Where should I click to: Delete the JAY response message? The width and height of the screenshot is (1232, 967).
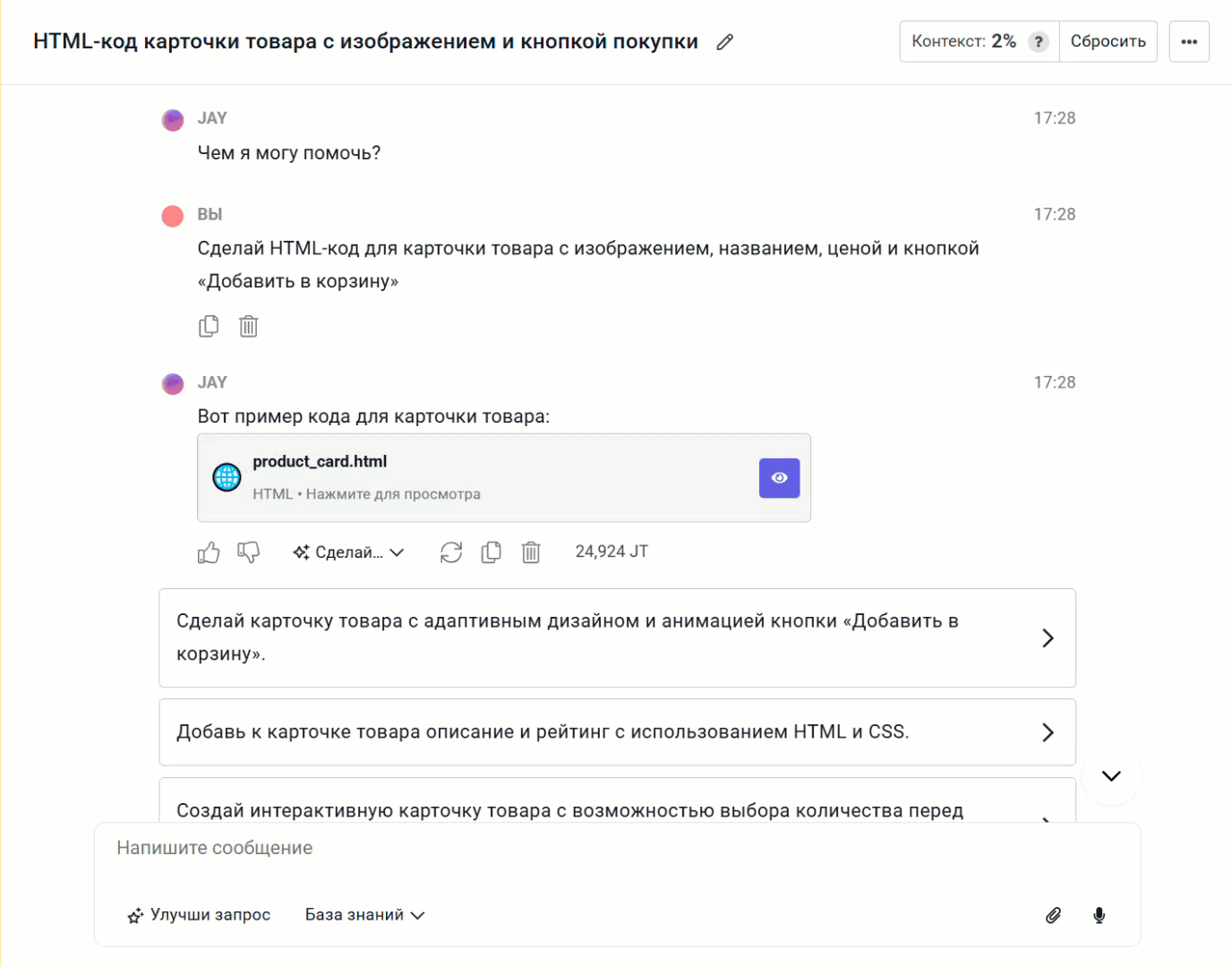[x=531, y=552]
